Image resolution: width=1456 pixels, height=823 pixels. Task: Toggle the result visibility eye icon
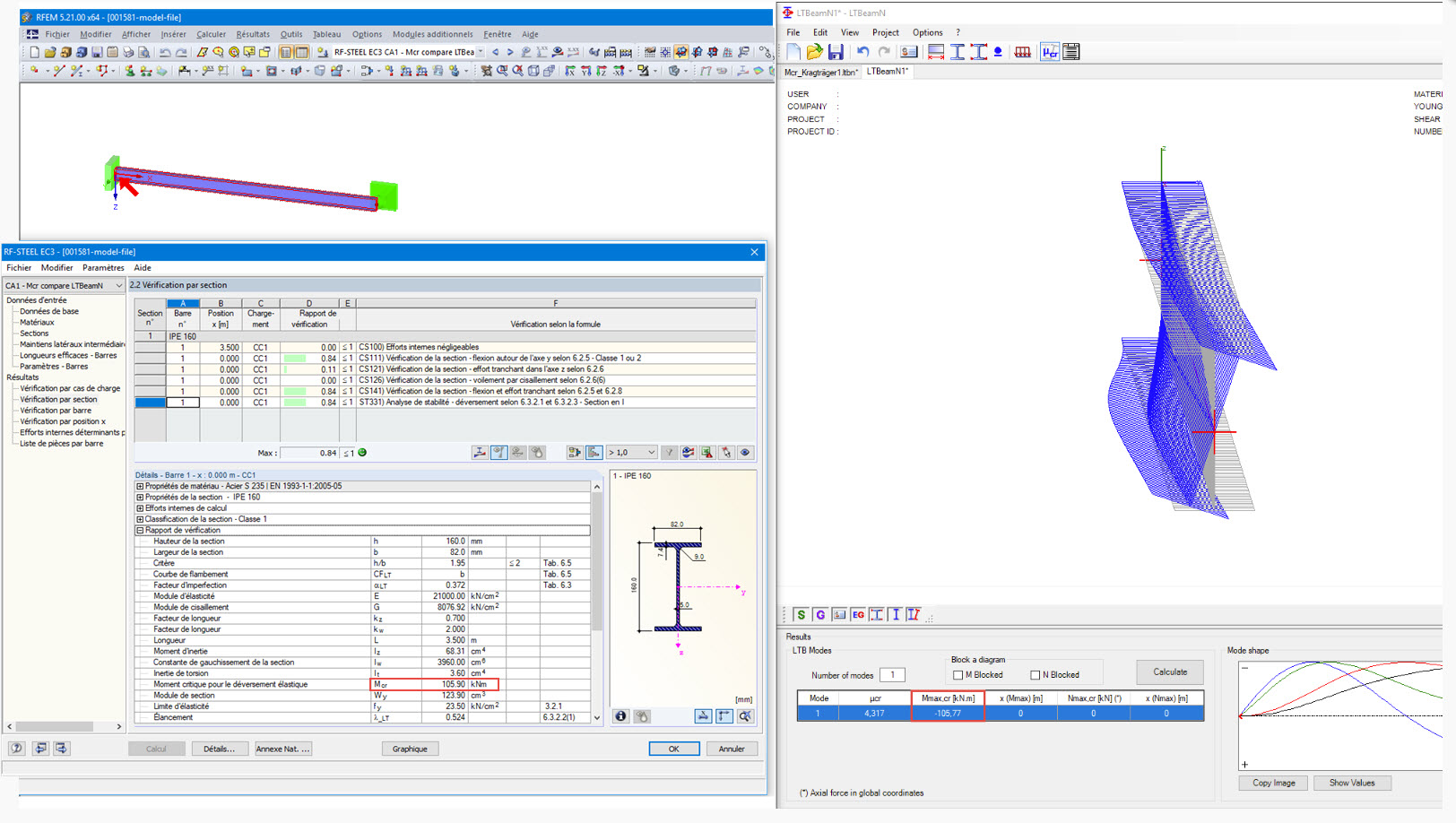point(744,453)
